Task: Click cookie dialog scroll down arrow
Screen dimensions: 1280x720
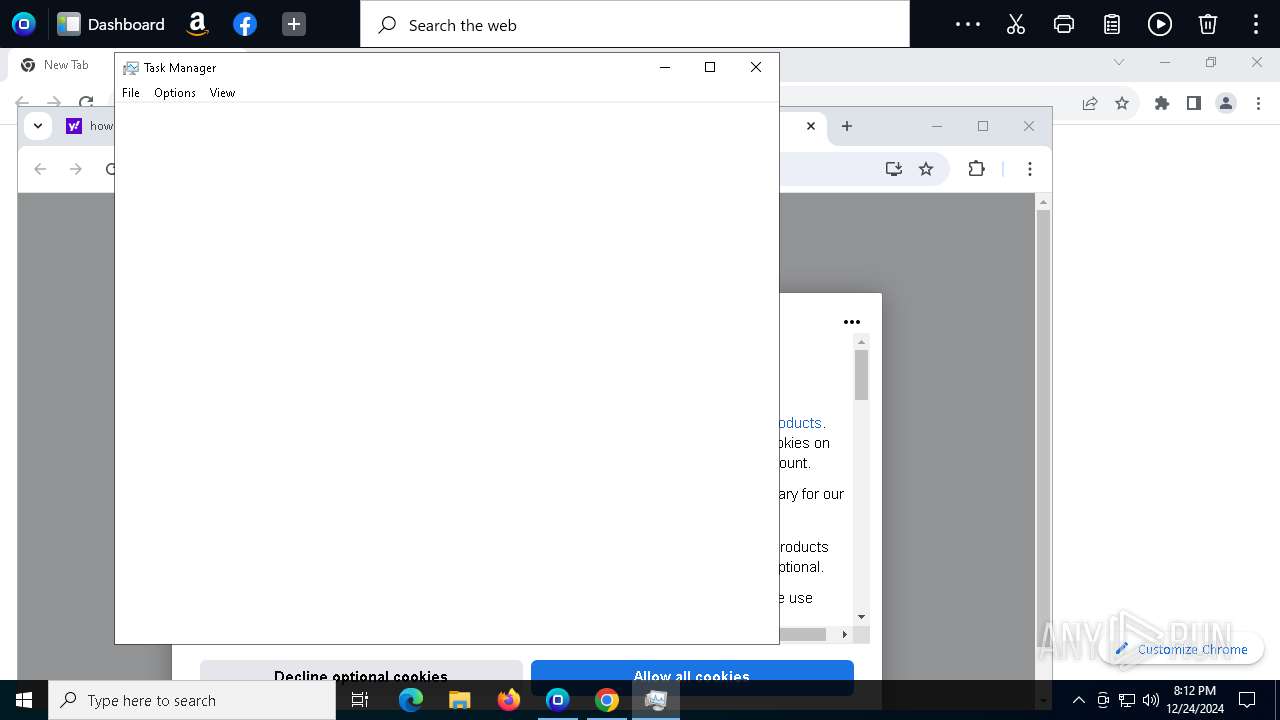Action: click(862, 618)
